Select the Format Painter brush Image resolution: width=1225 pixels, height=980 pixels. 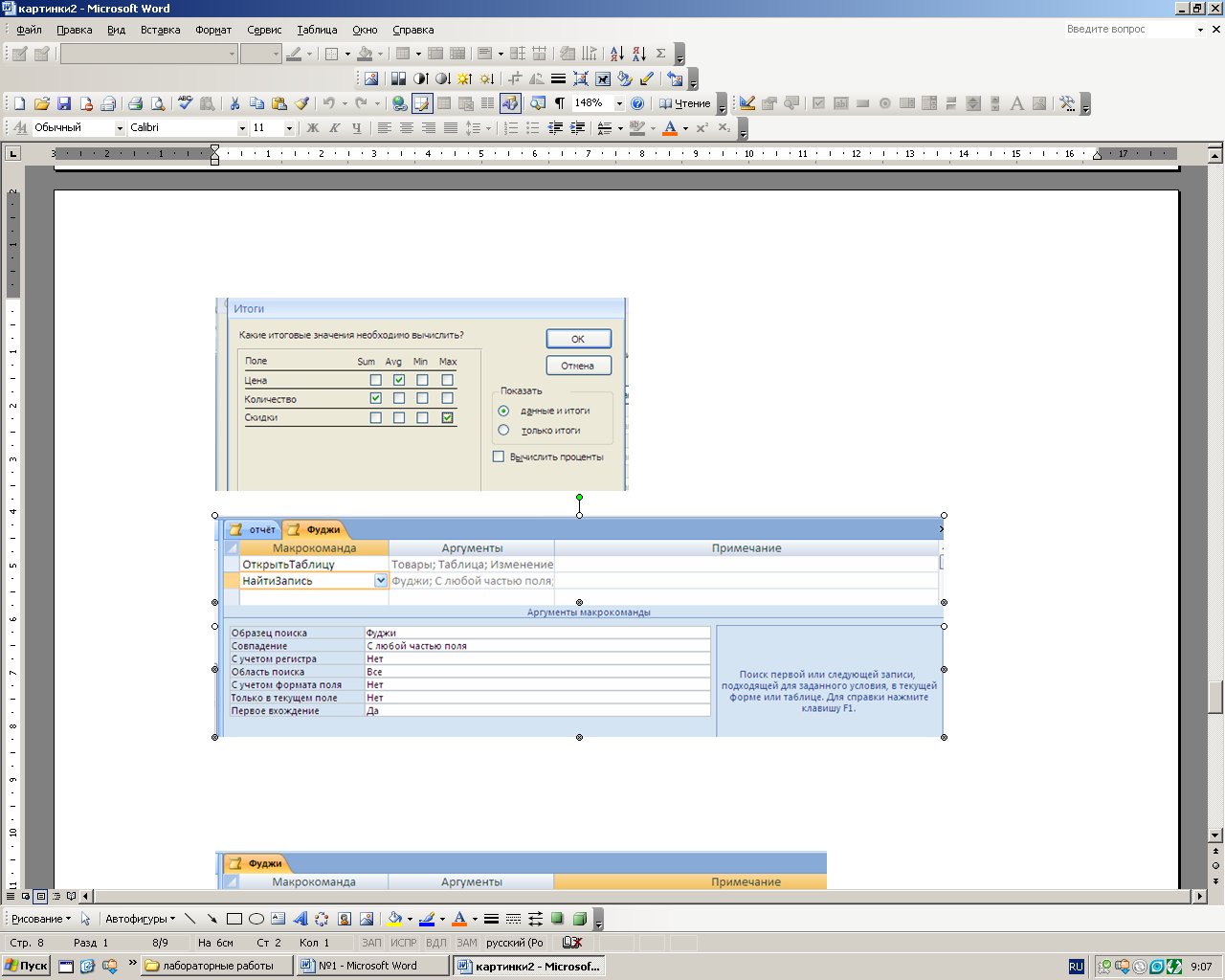(301, 103)
